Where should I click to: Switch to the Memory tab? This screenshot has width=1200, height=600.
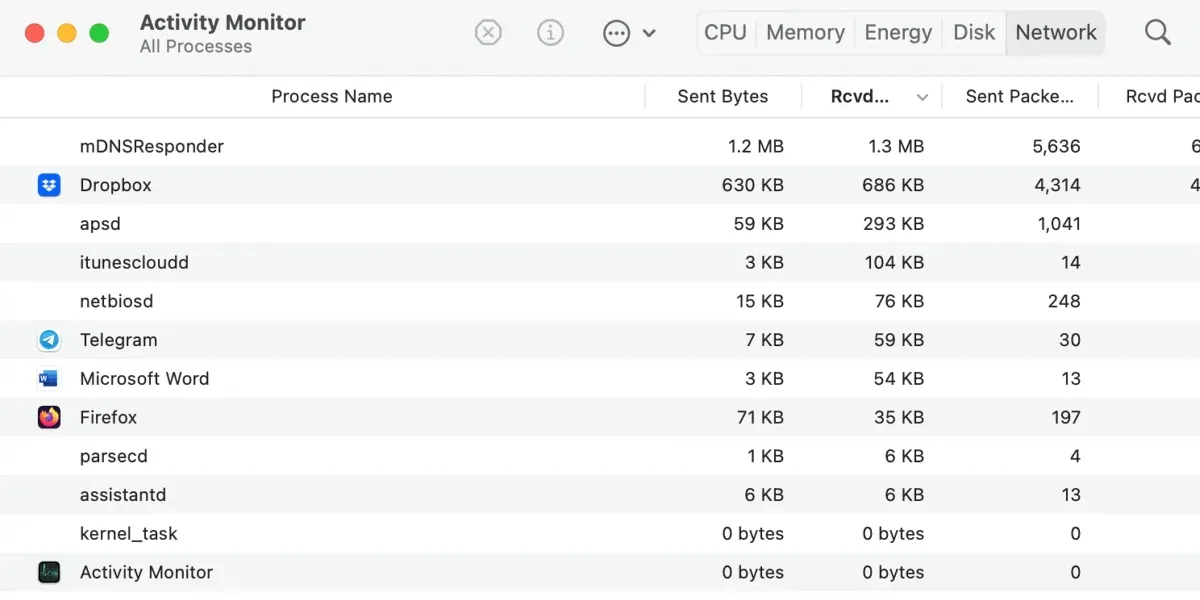pyautogui.click(x=805, y=32)
